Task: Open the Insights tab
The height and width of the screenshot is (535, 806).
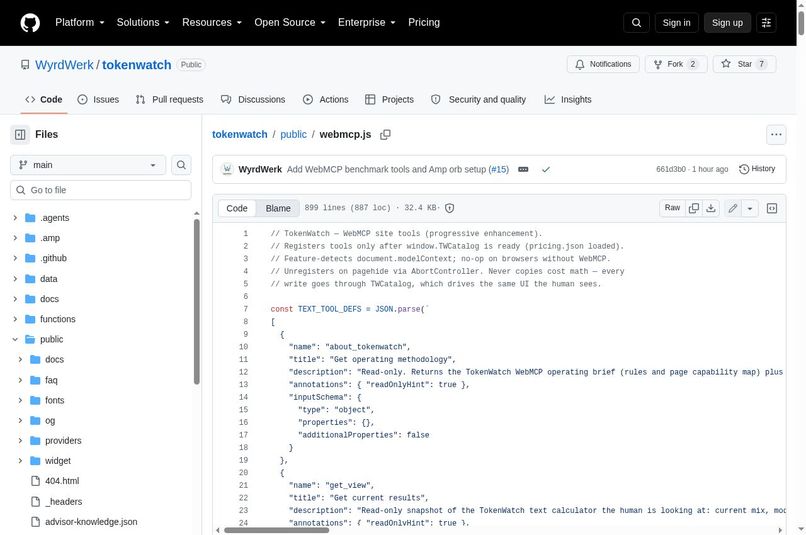Action: click(x=568, y=100)
